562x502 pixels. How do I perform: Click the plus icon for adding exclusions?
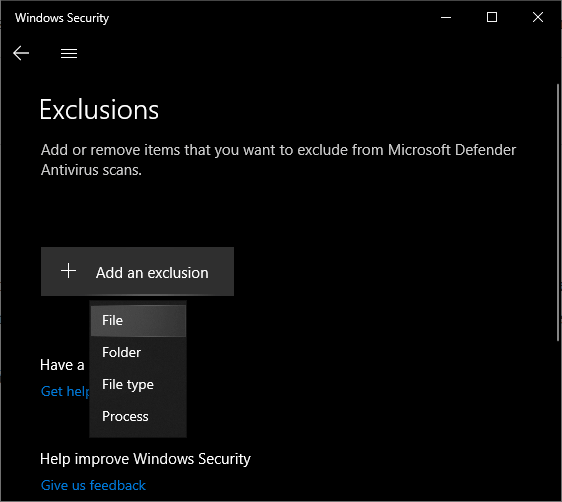coord(68,271)
